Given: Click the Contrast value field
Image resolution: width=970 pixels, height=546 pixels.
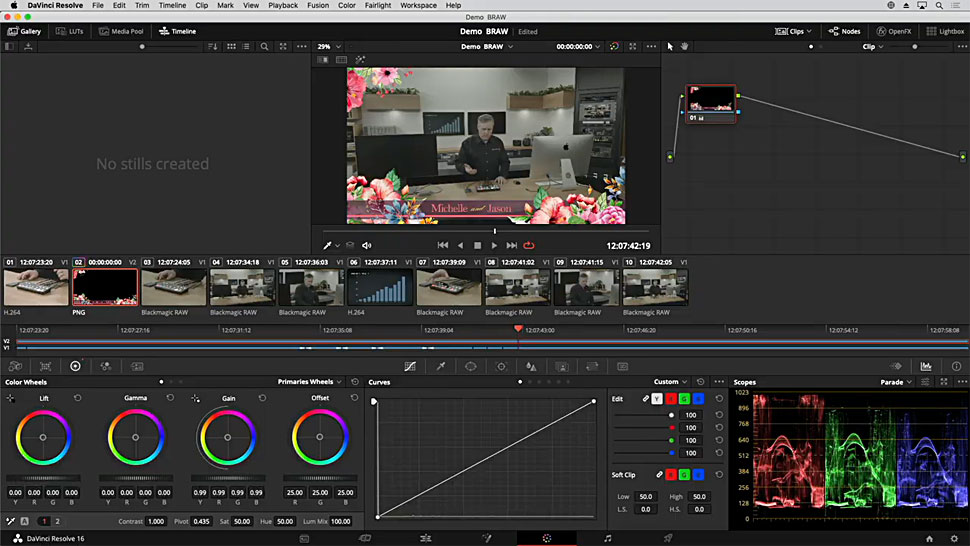Looking at the screenshot, I should [x=156, y=521].
